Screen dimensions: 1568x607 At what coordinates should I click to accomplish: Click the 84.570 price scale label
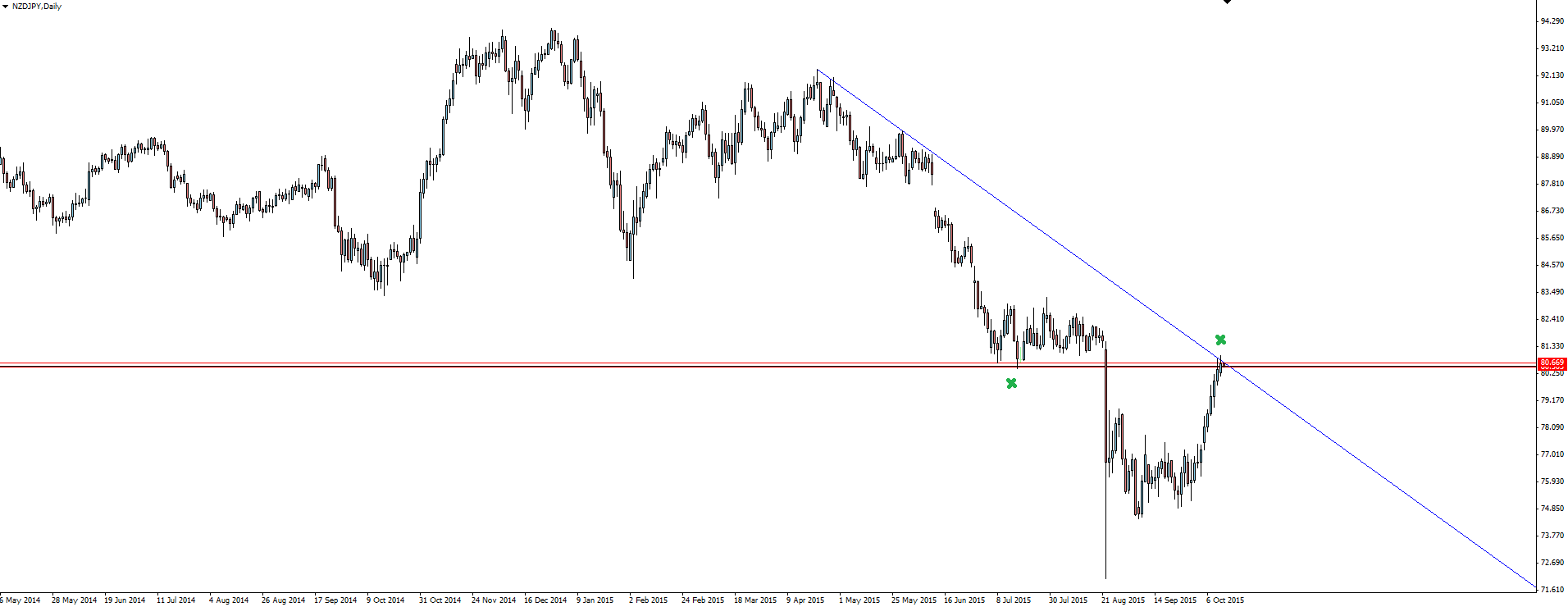1552,265
